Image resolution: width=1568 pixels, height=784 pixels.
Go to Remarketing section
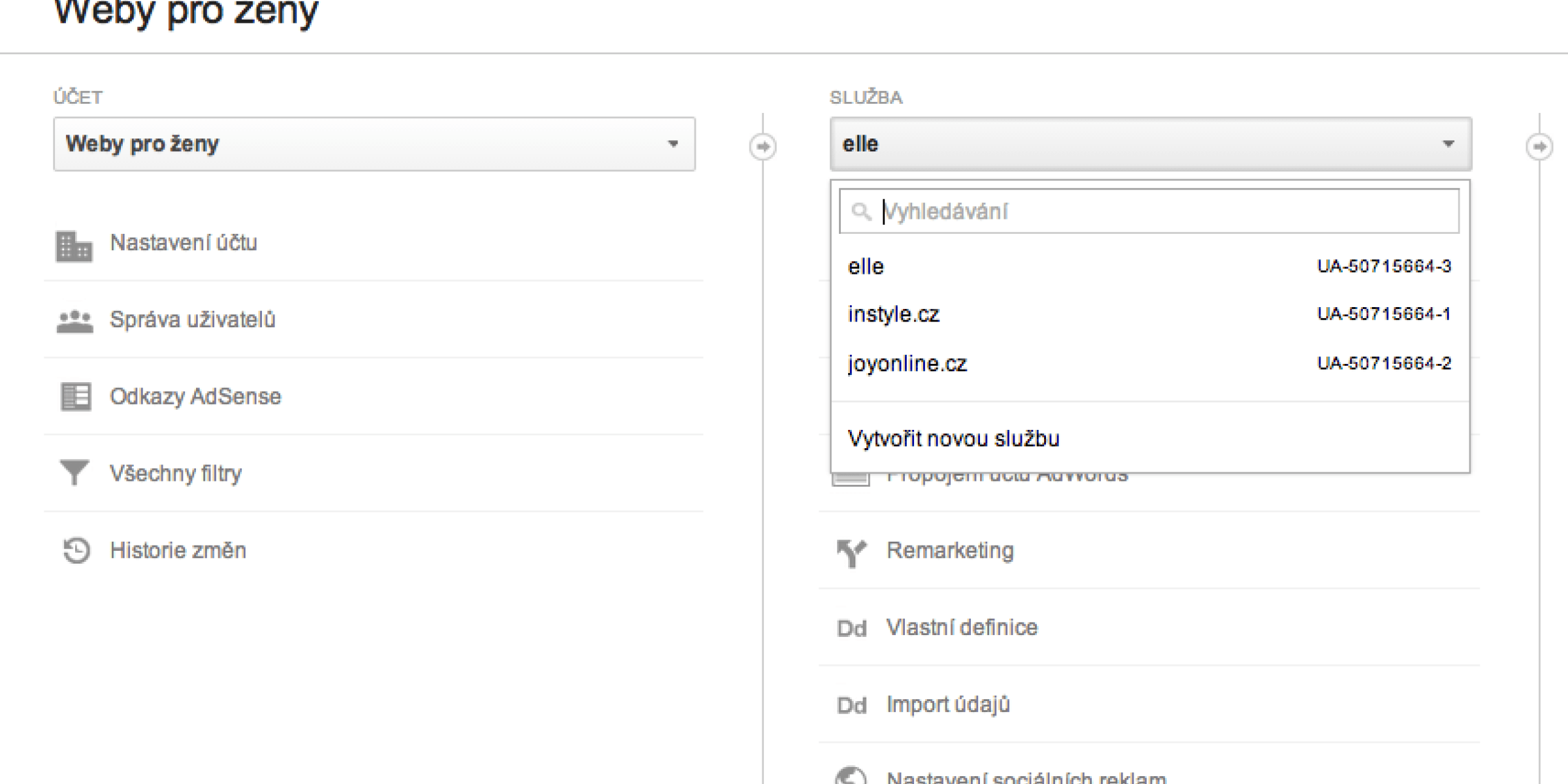950,551
